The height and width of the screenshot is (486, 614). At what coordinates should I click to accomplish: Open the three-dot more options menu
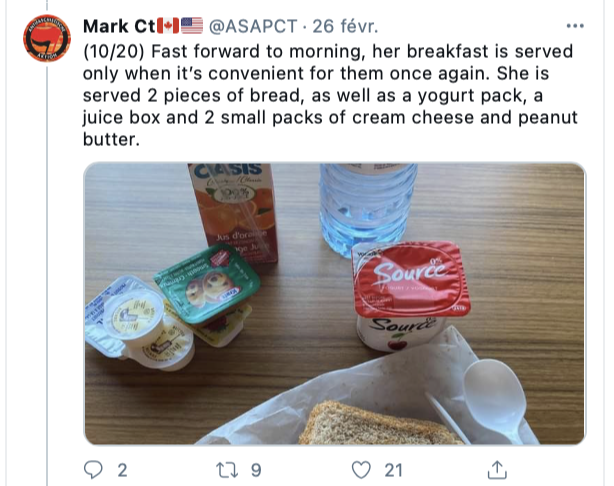click(575, 26)
